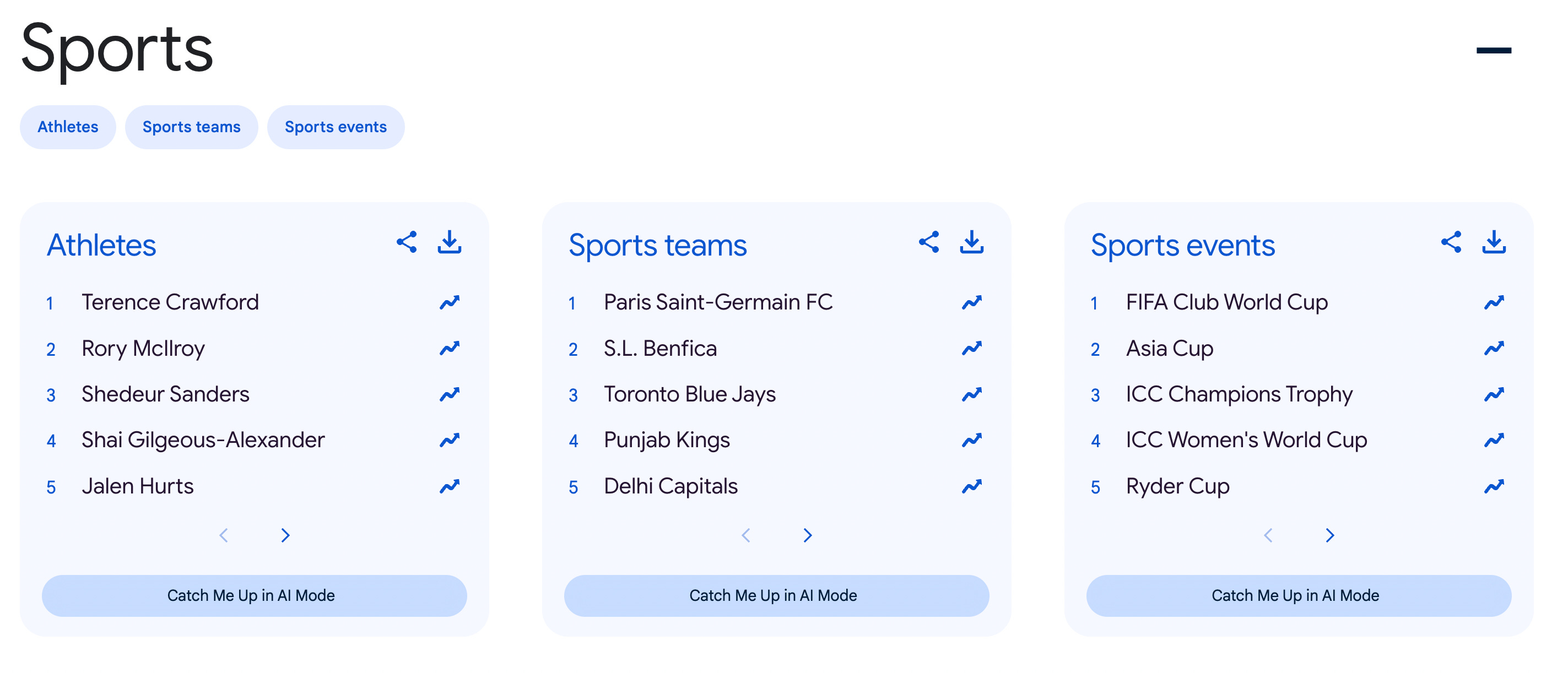Download the Athletes list
Screen dimensions: 1568x673
[x=449, y=242]
